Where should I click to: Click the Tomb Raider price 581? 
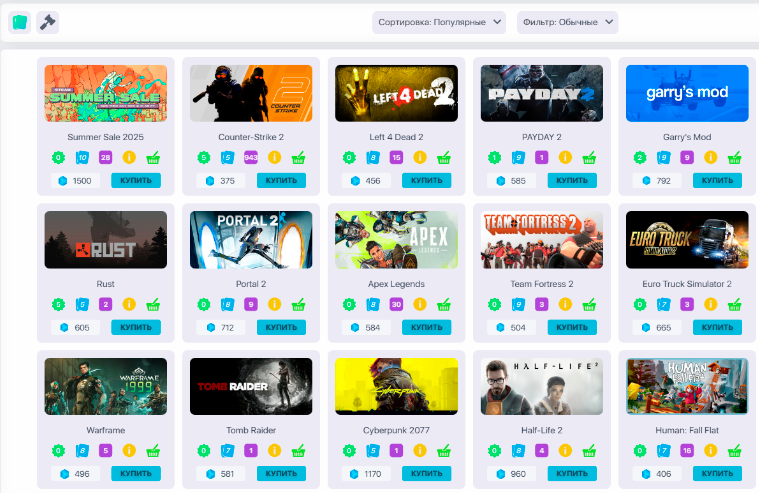click(x=221, y=474)
